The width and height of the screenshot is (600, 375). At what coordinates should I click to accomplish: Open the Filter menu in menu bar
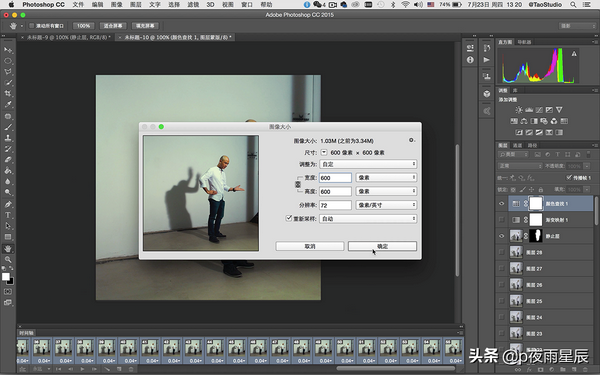193,5
